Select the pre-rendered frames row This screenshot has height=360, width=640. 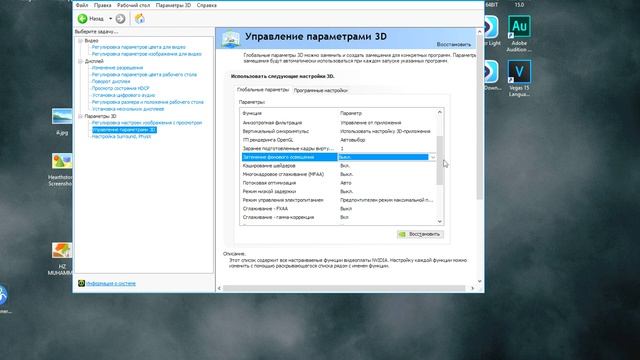click(339, 149)
